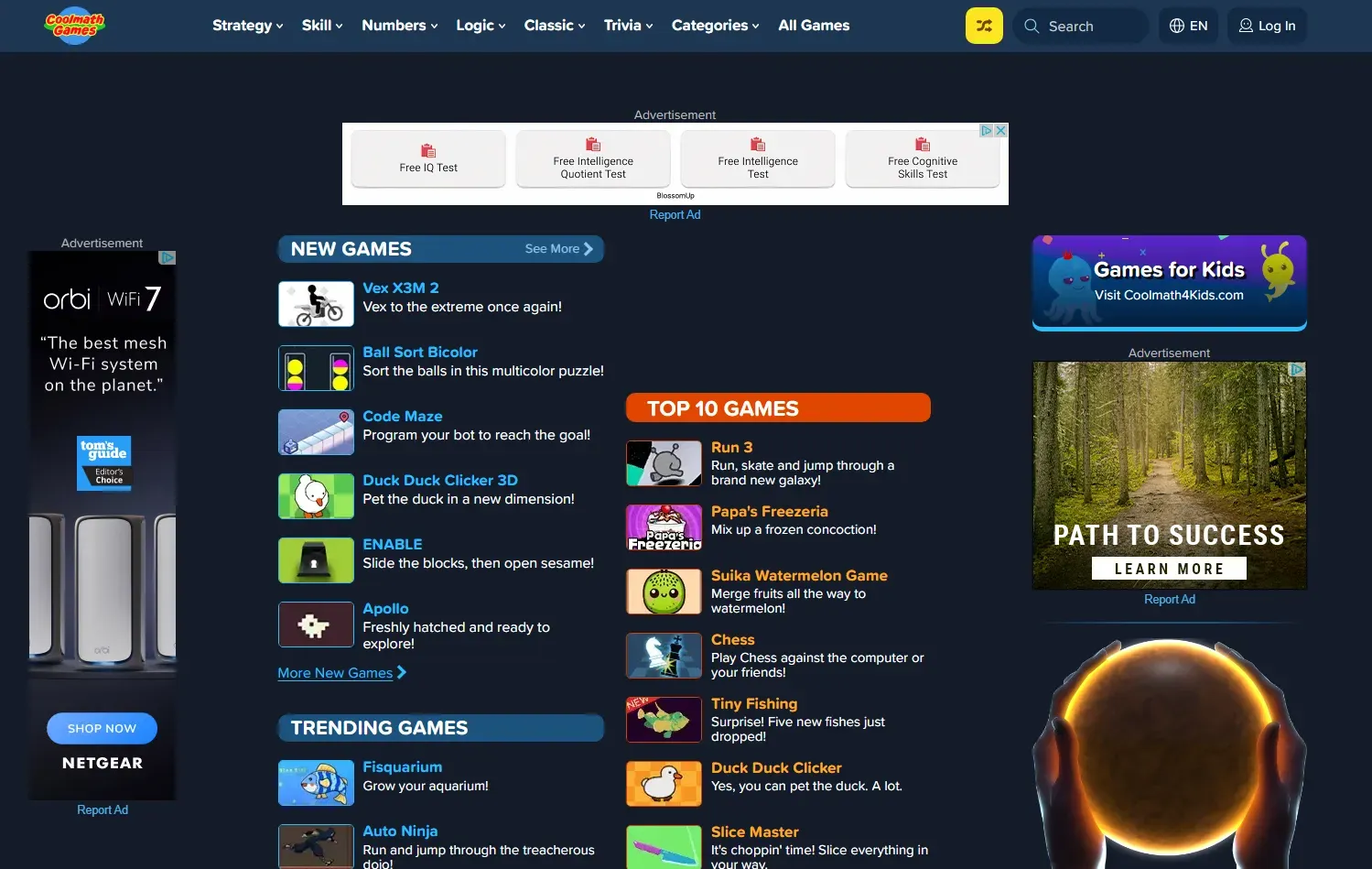Image resolution: width=1372 pixels, height=869 pixels.
Task: Open Apollo game thumbnail
Action: point(316,625)
